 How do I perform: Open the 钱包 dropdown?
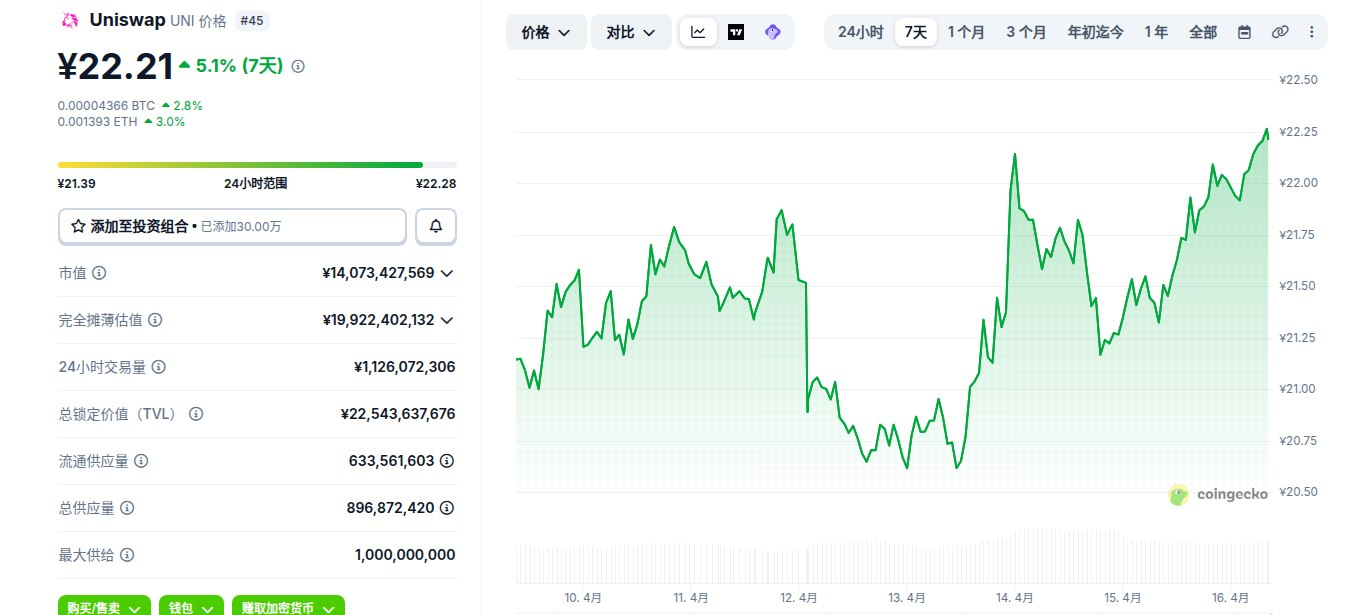pyautogui.click(x=191, y=607)
